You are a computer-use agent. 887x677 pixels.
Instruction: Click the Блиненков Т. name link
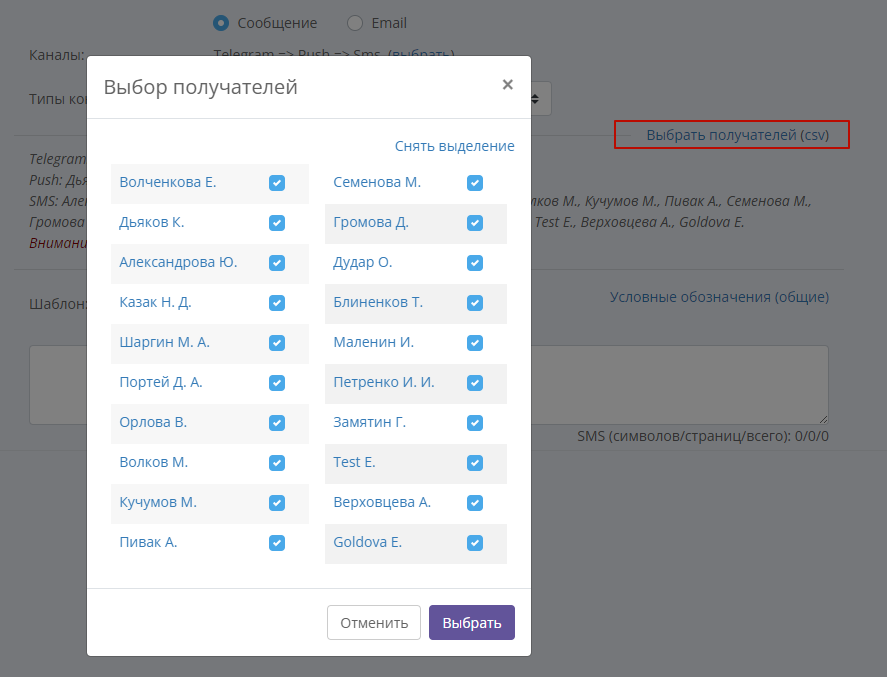[378, 303]
